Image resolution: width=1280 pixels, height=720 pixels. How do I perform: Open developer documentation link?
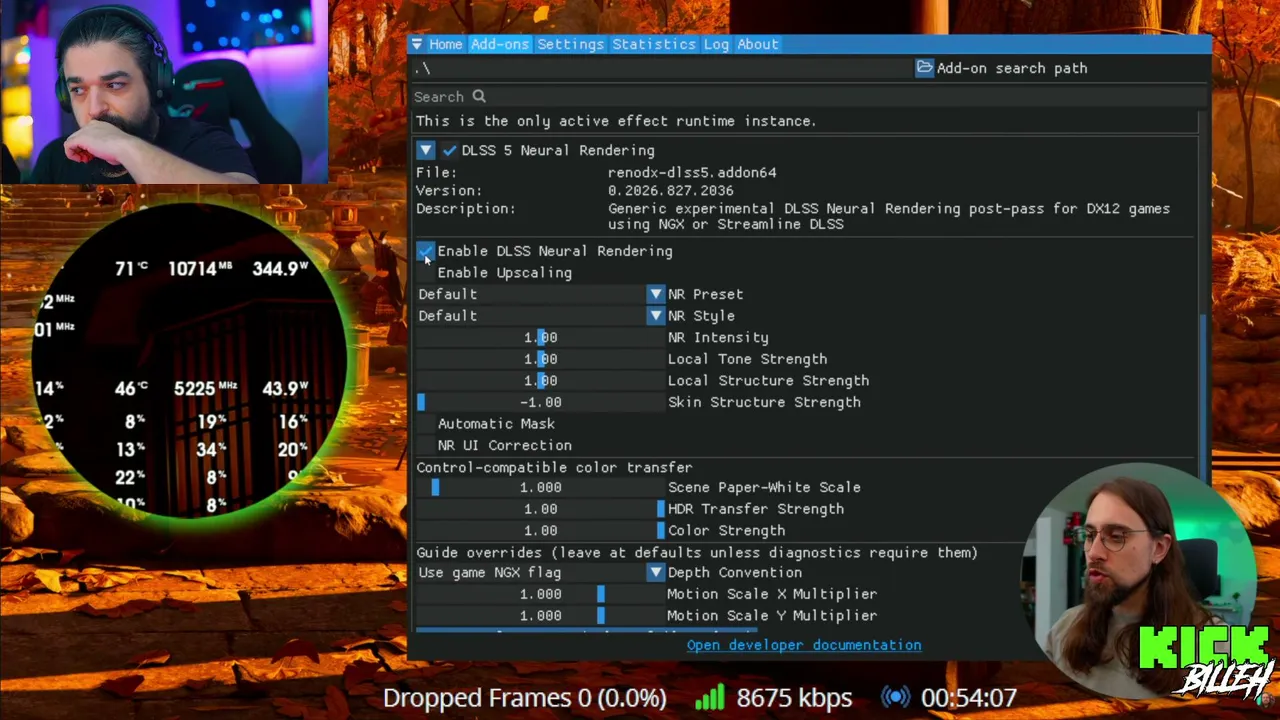[x=804, y=645]
